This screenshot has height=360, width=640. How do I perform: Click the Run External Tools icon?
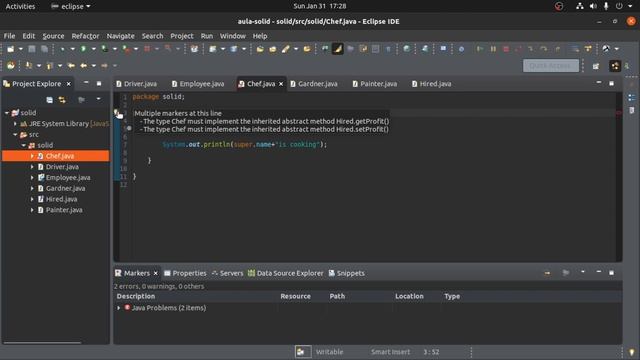point(126,49)
